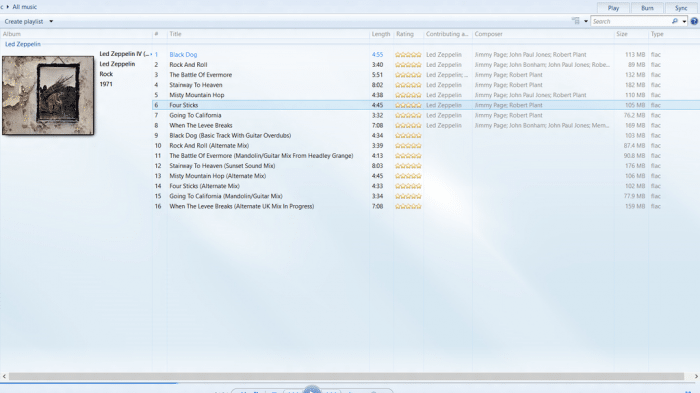Sort by the Rating column header

point(405,34)
